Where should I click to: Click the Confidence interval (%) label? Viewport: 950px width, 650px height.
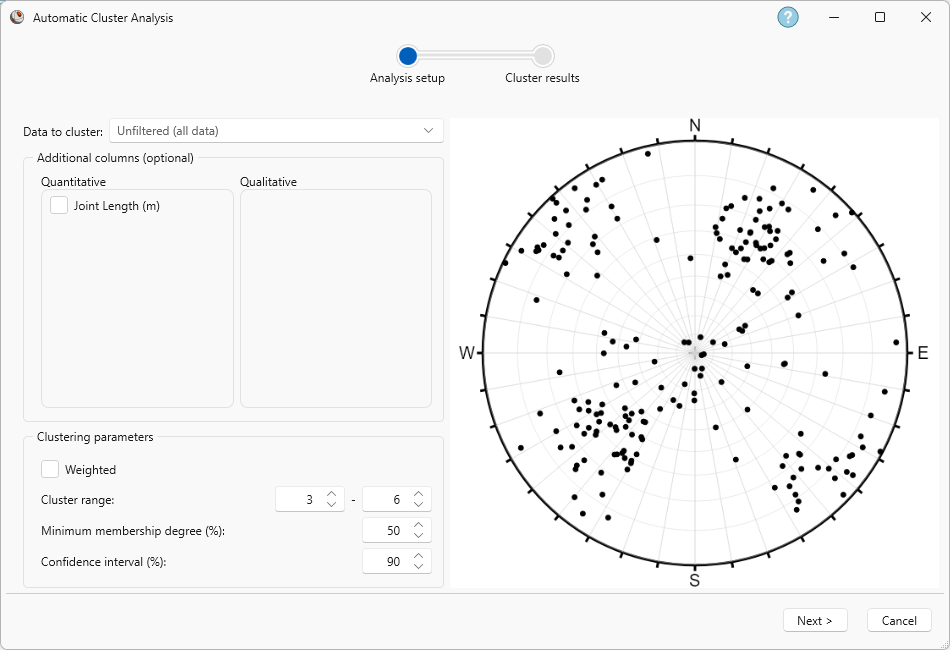(x=104, y=562)
